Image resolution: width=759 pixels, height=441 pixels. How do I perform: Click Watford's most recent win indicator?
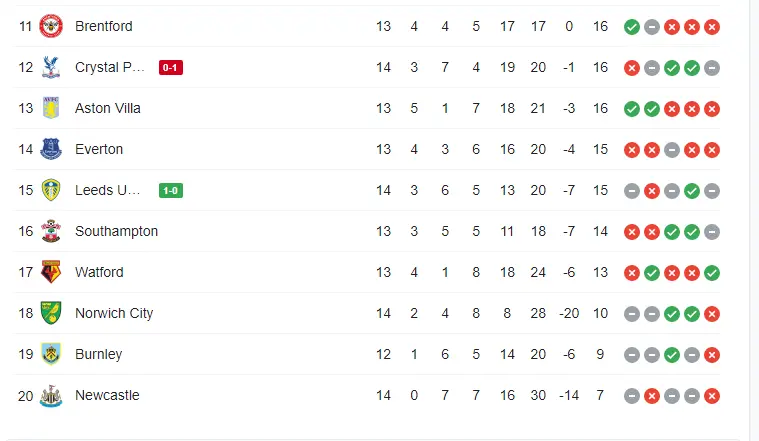click(x=712, y=272)
